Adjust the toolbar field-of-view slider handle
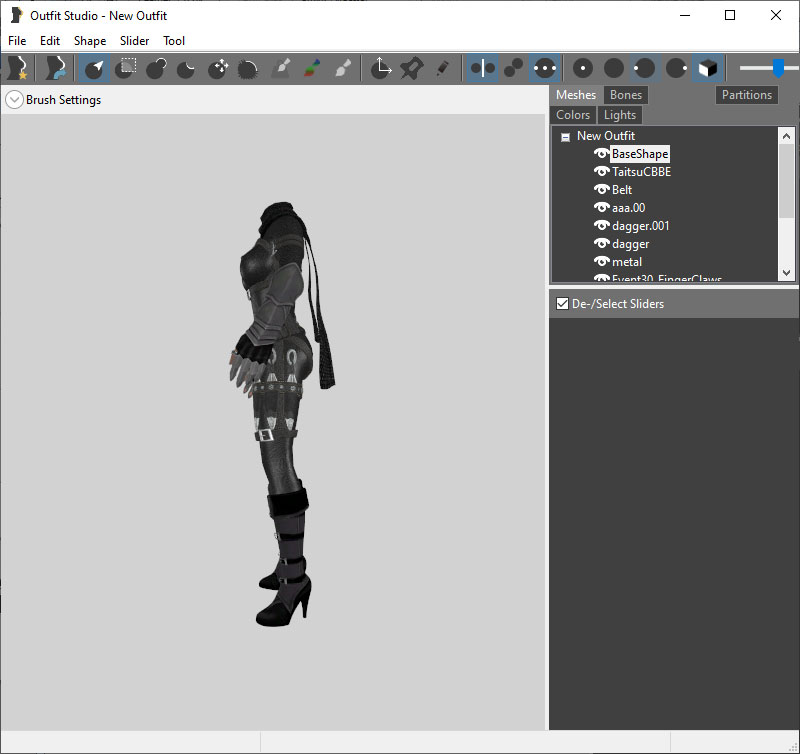The width and height of the screenshot is (800, 754). click(x=779, y=67)
